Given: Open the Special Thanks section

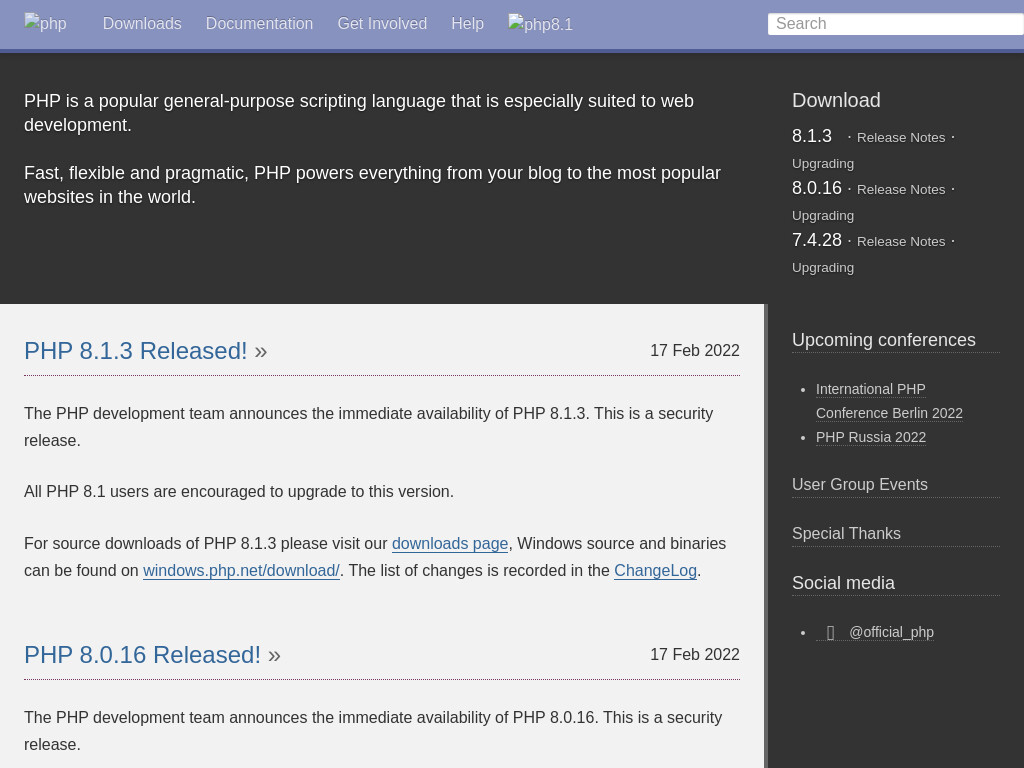Looking at the screenshot, I should click(x=846, y=534).
